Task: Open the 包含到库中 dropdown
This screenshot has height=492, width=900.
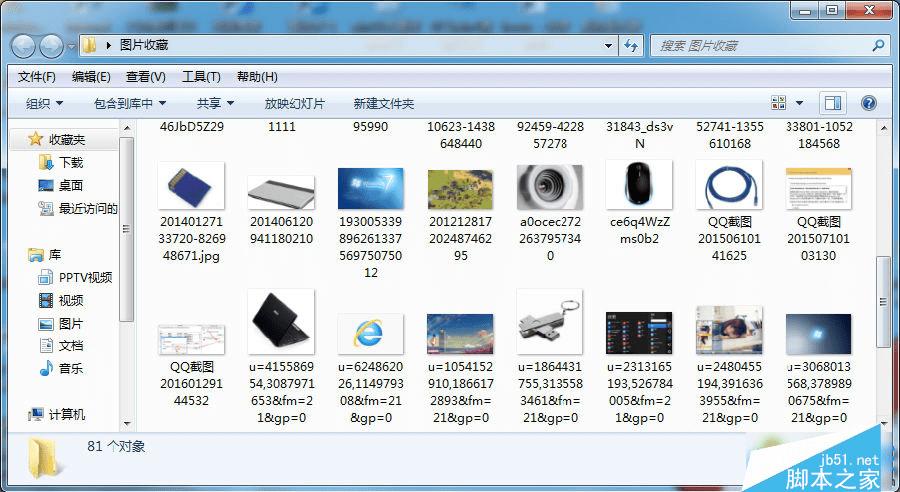Action: point(130,104)
